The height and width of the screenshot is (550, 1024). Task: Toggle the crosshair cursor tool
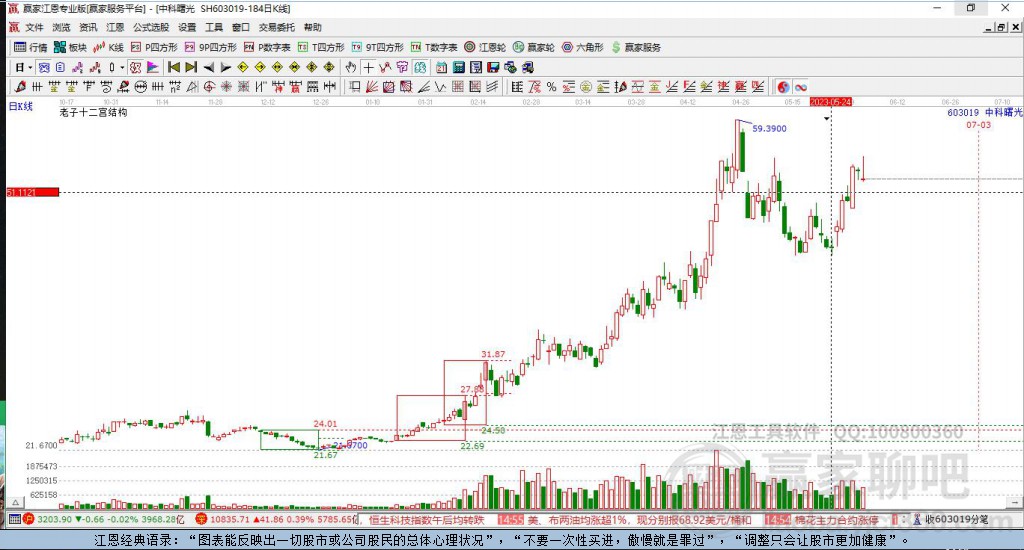coord(368,67)
